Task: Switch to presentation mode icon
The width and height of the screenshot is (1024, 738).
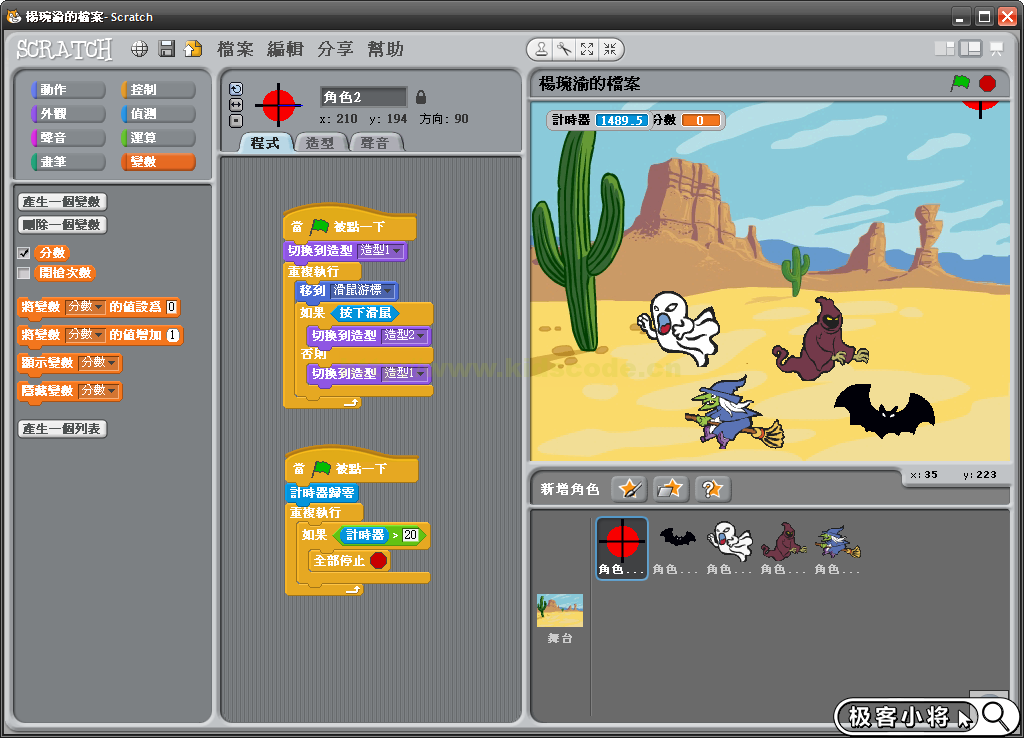Action: pyautogui.click(x=996, y=48)
